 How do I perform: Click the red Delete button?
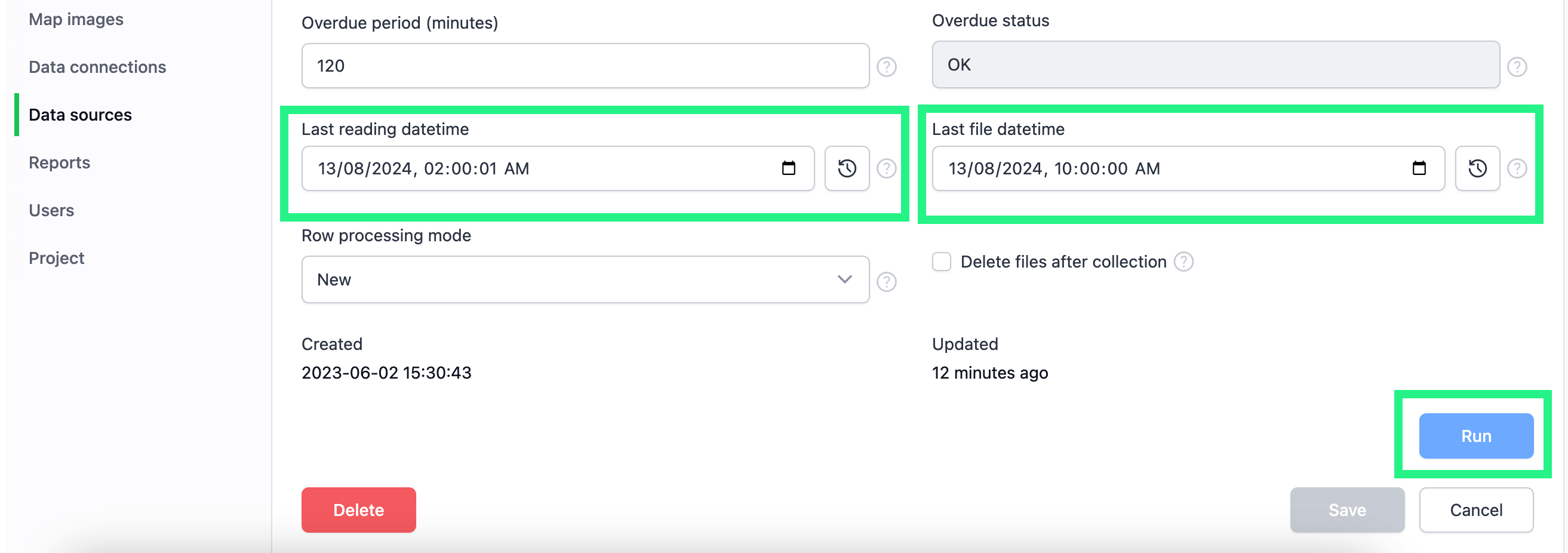[358, 510]
